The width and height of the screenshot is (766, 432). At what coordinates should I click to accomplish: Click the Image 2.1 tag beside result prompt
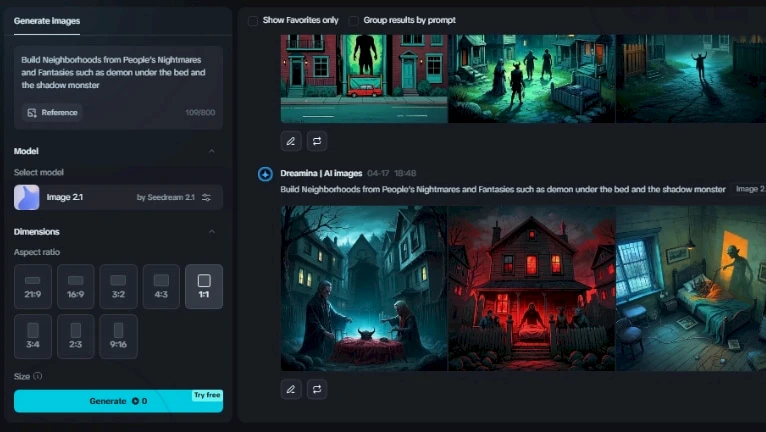point(750,189)
